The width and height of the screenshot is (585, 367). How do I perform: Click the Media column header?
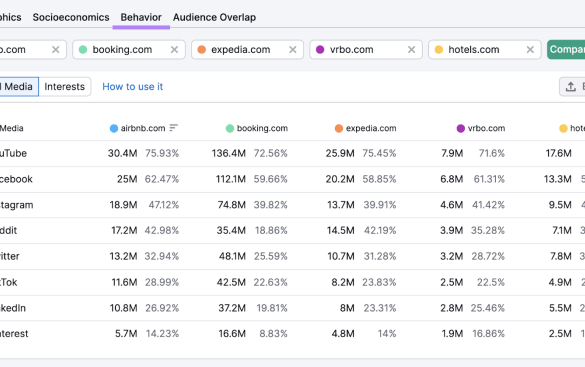12,128
